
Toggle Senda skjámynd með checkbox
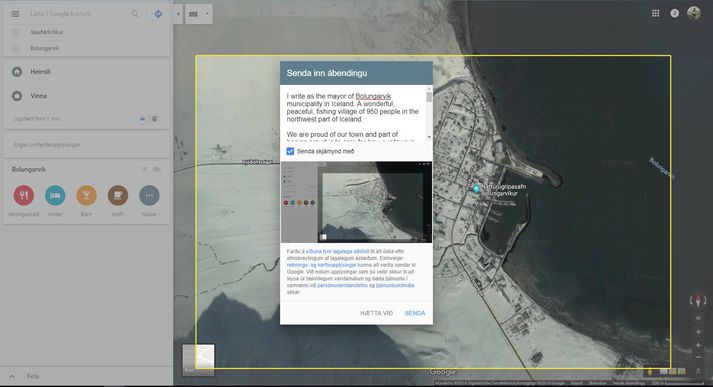point(290,151)
